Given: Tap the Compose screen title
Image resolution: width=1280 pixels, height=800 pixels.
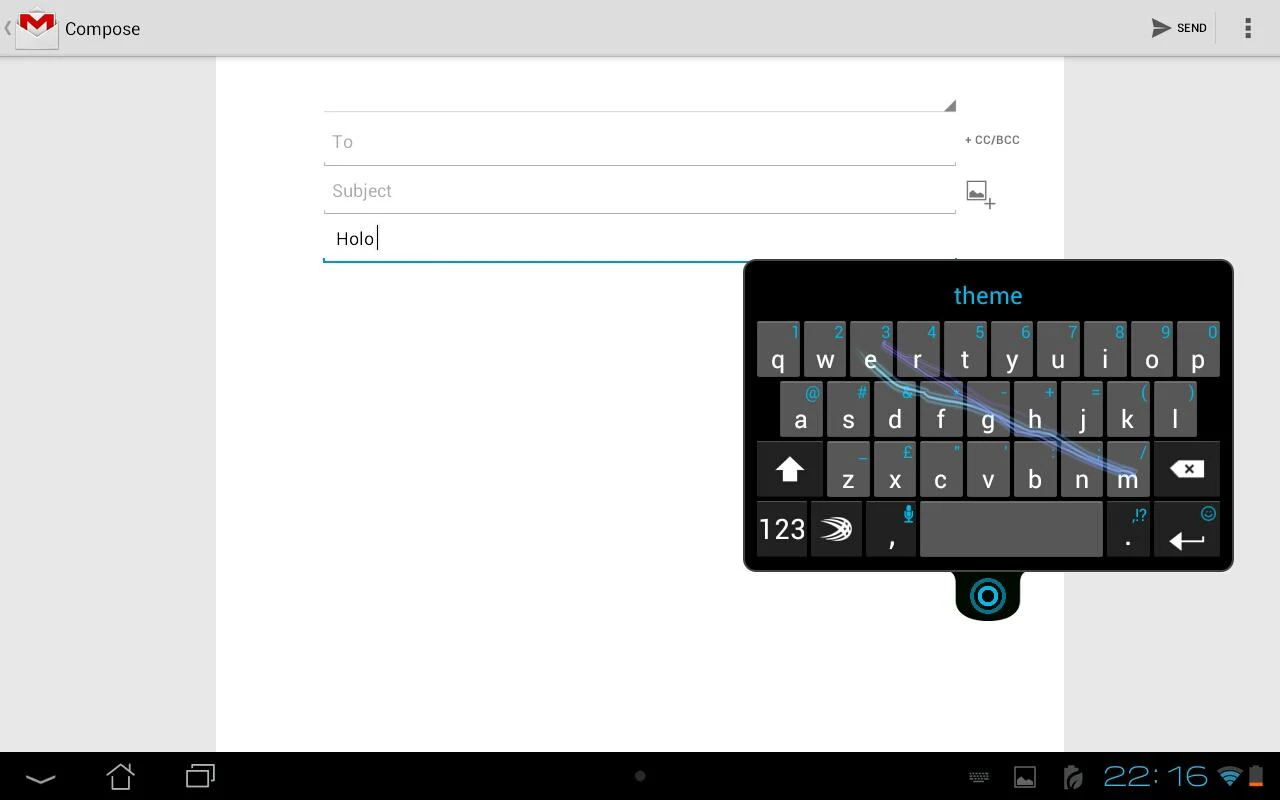Looking at the screenshot, I should click(x=102, y=28).
